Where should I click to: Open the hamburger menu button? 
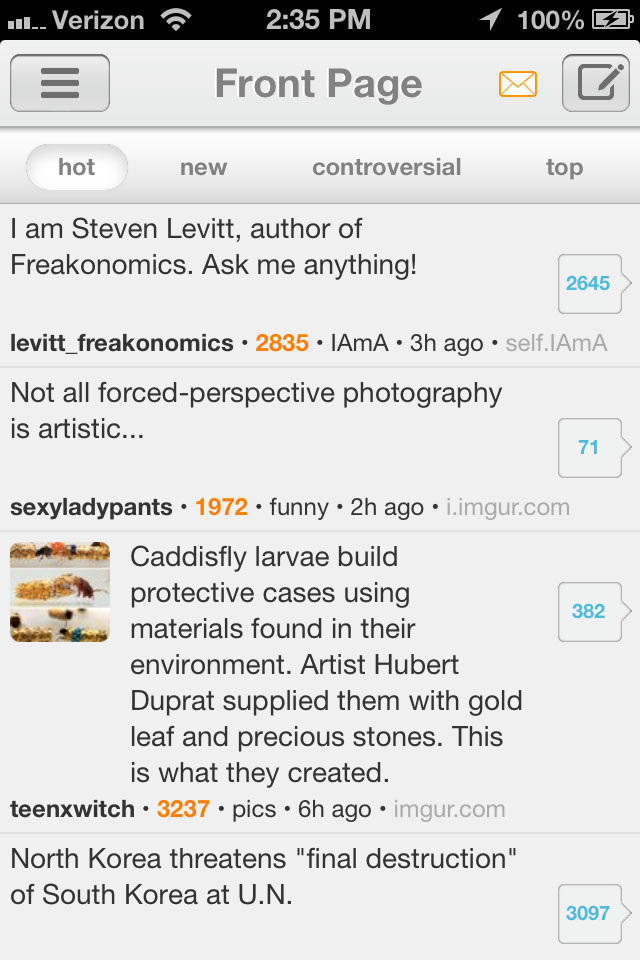pos(60,83)
